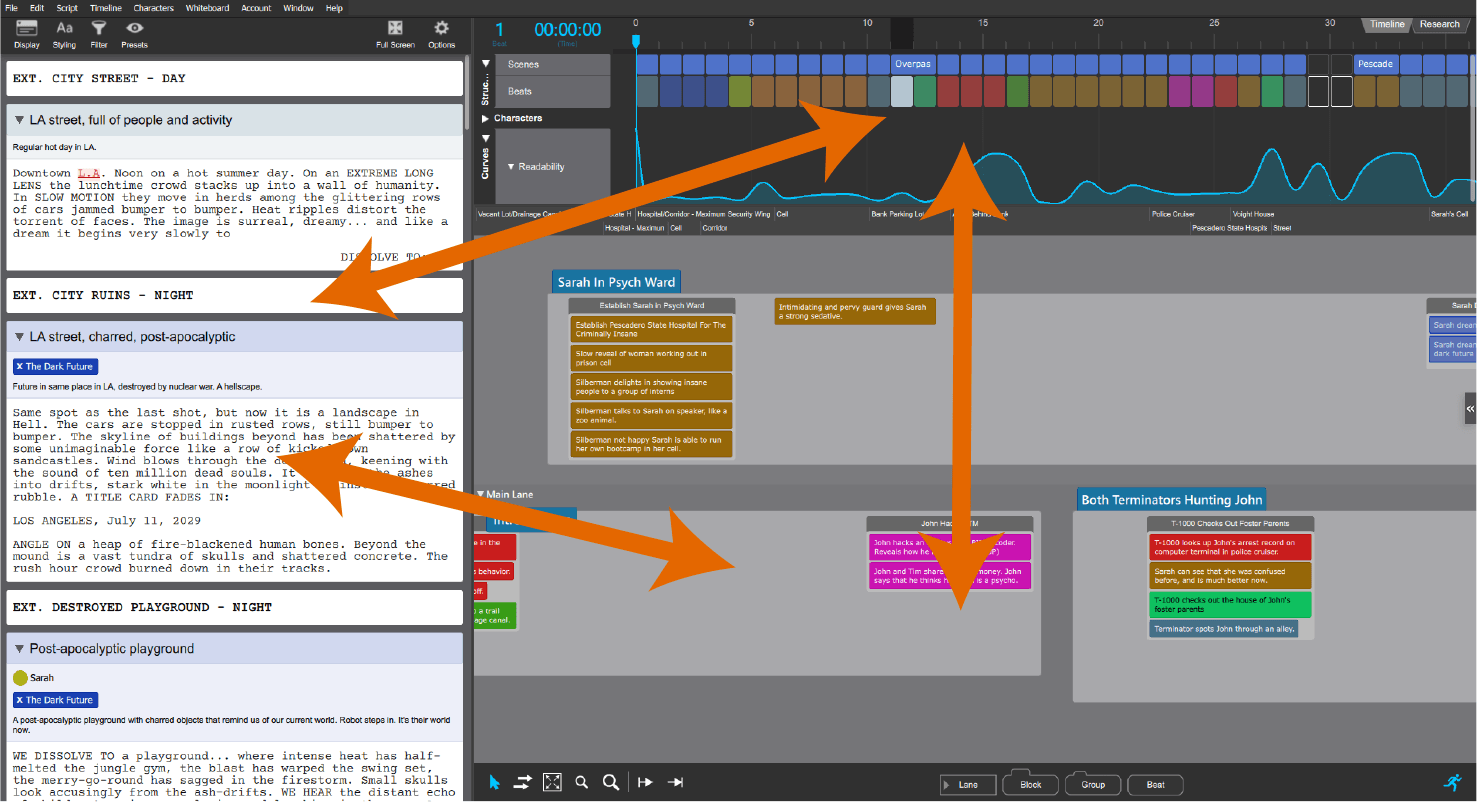1477x802 pixels.
Task: Select the Both Terminators Hunting John header
Action: (x=1172, y=499)
